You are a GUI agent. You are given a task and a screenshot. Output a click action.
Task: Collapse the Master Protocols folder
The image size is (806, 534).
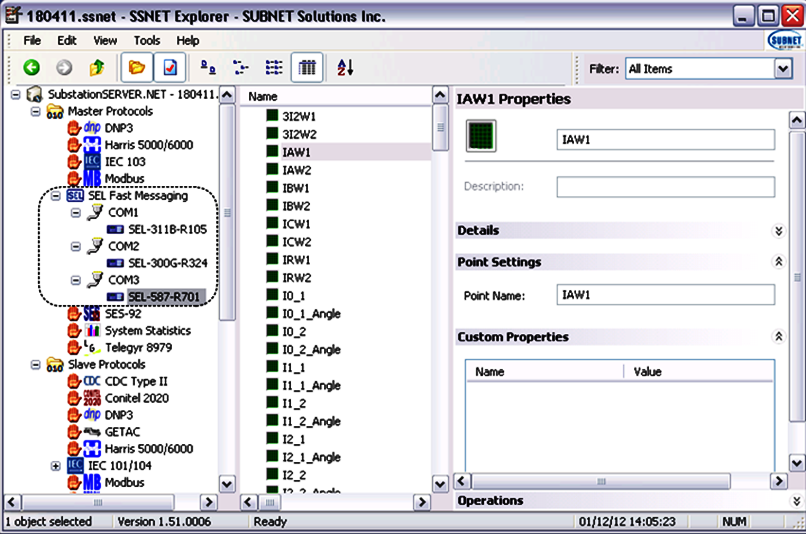pos(35,112)
